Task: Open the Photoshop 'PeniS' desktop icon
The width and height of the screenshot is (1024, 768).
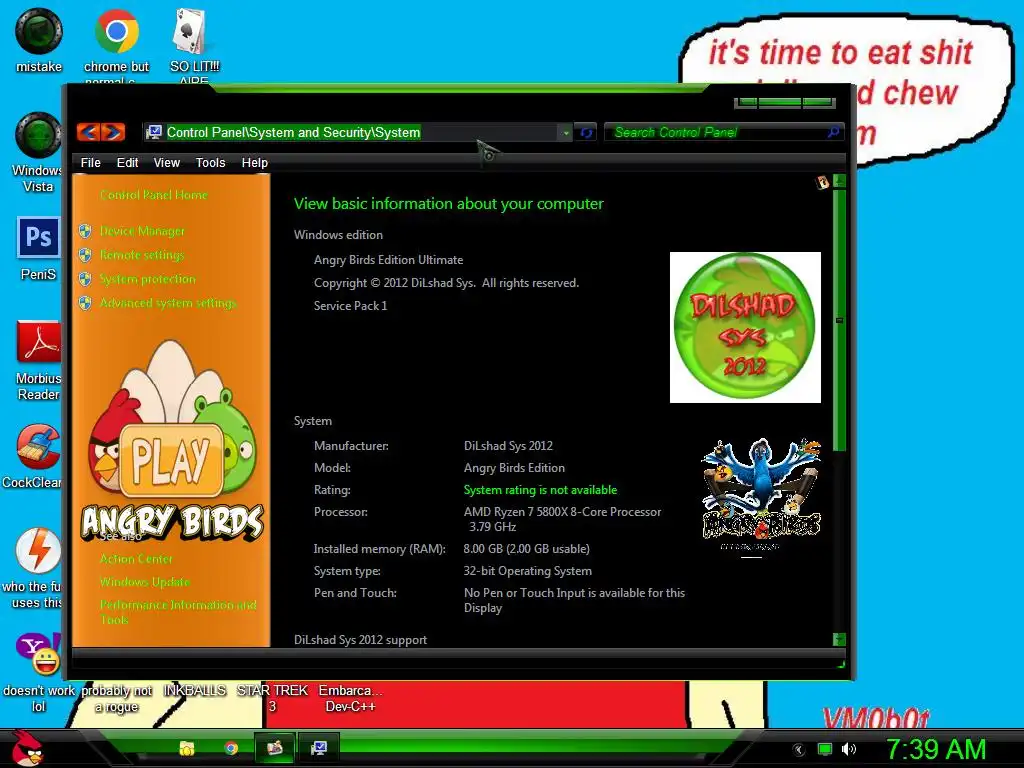Action: point(38,248)
